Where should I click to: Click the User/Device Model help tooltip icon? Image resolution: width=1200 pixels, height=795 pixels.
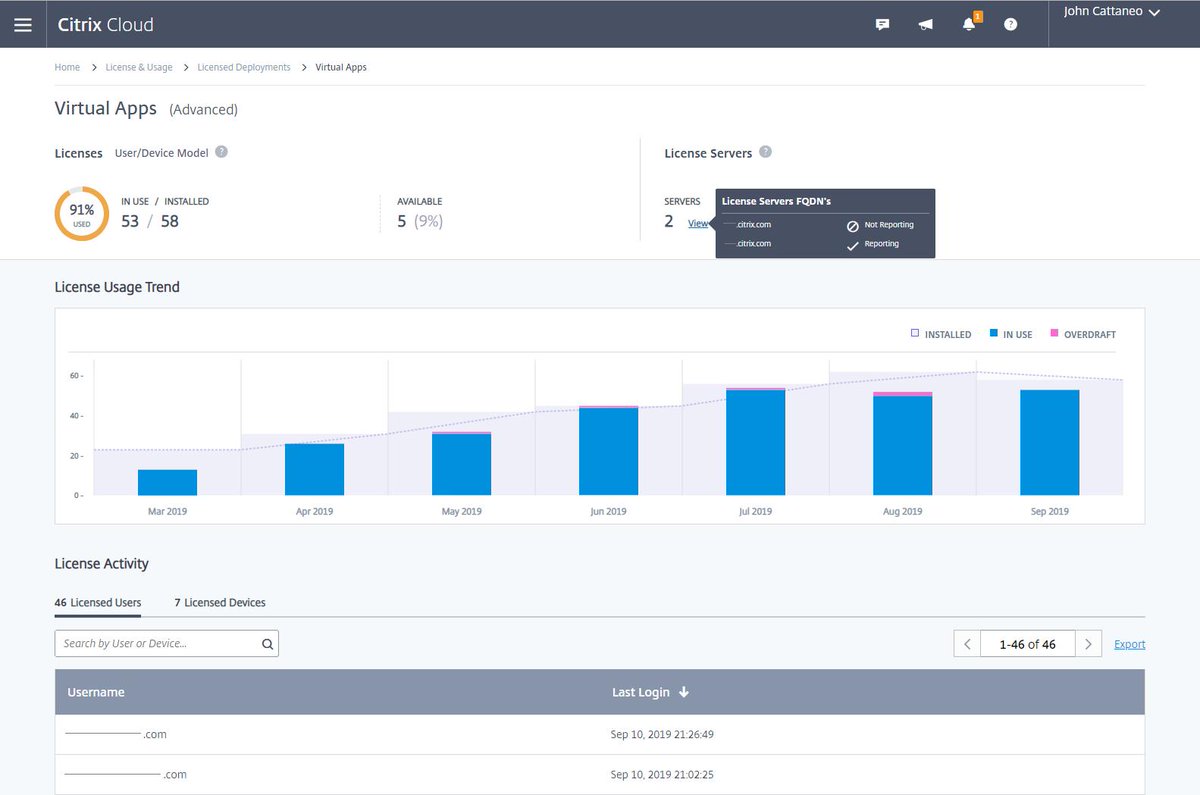(221, 152)
